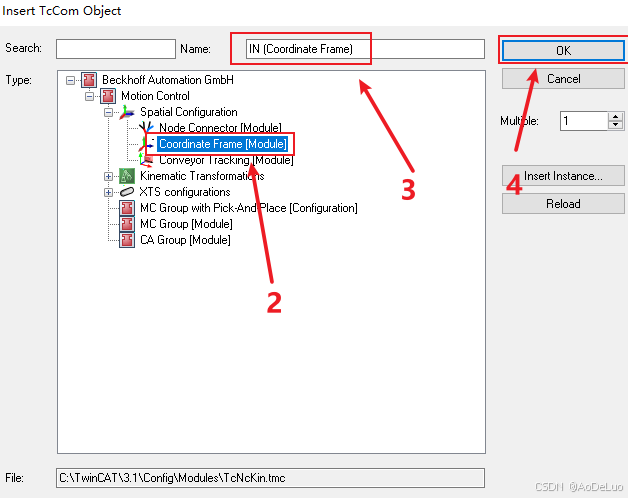Click the Multiple count field
Screen dimensions: 628x498
[x=584, y=121]
